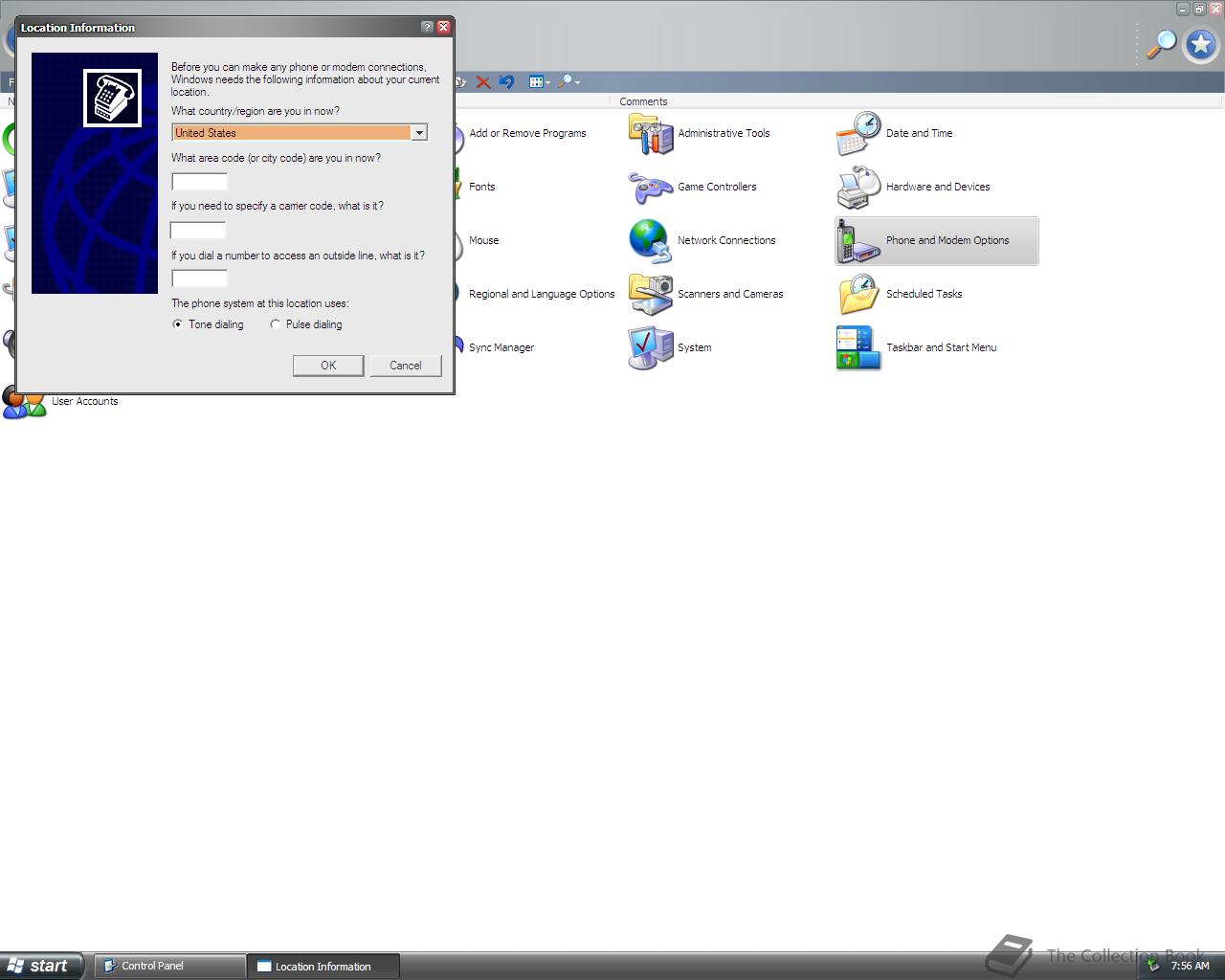Open Administrative Tools icon
This screenshot has height=980, width=1225.
coord(651,134)
